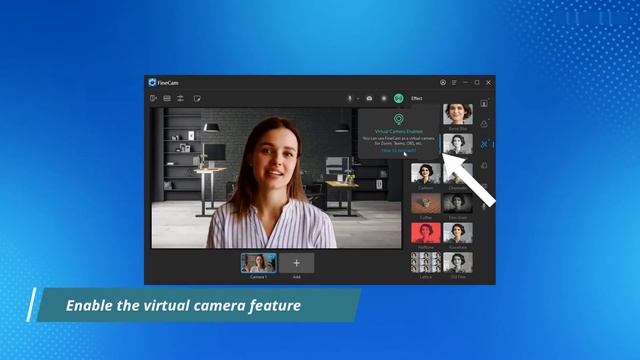Apply the Coffee effect thumbnail
The width and height of the screenshot is (640, 360).
coord(426,203)
